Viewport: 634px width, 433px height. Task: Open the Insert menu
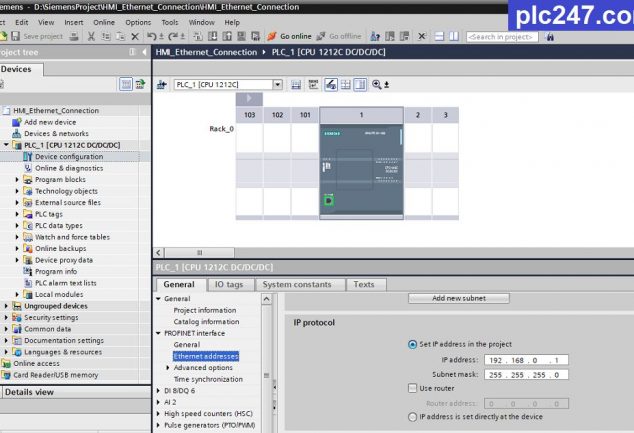(74, 22)
